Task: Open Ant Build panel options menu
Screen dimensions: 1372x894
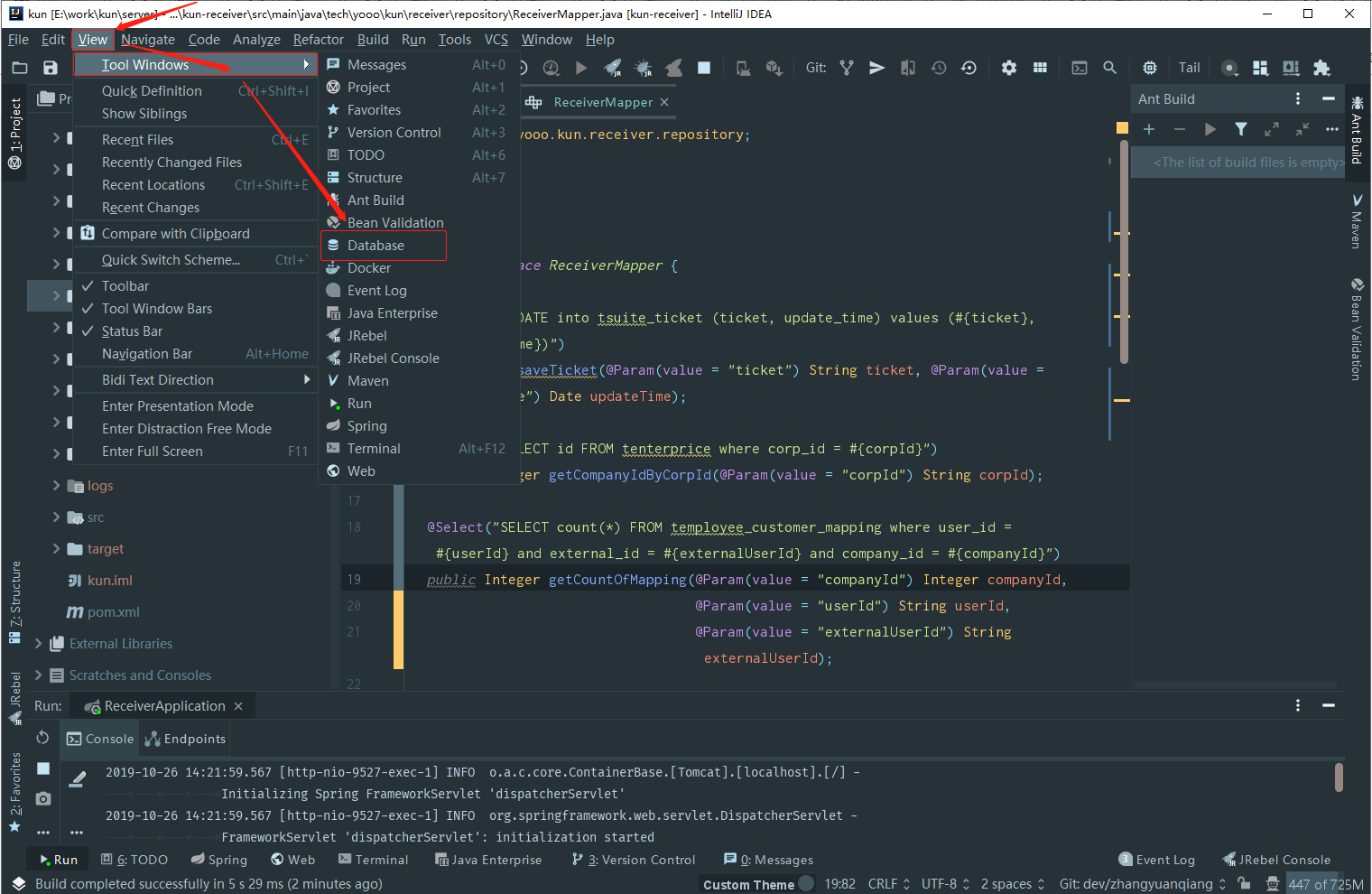Action: (1298, 98)
